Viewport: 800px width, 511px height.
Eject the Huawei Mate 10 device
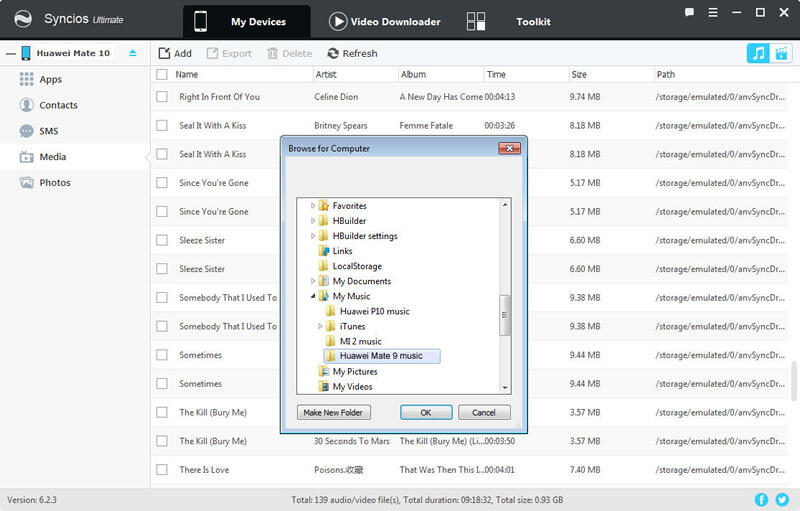133,53
